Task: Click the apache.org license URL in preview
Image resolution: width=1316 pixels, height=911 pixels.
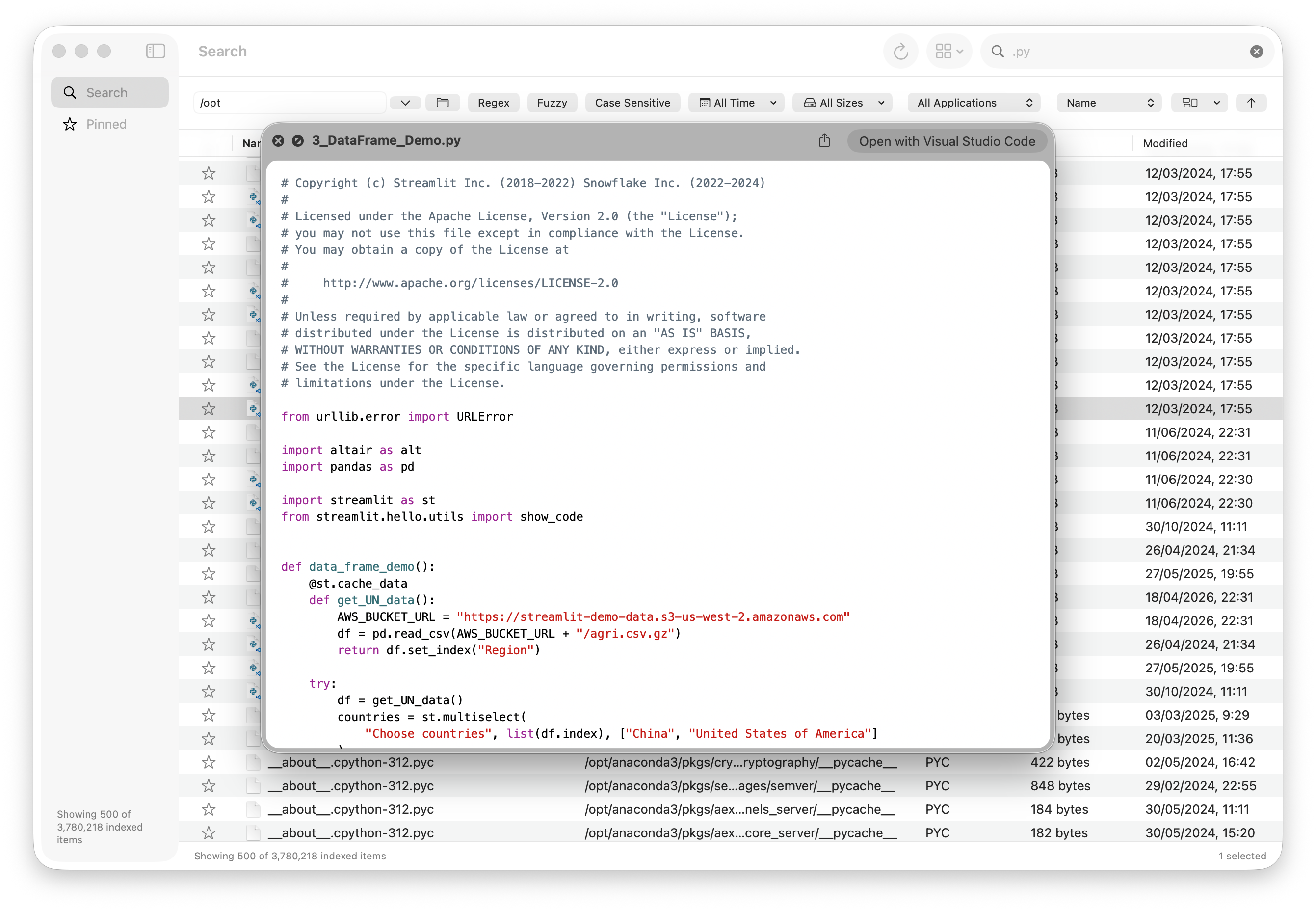Action: click(470, 283)
